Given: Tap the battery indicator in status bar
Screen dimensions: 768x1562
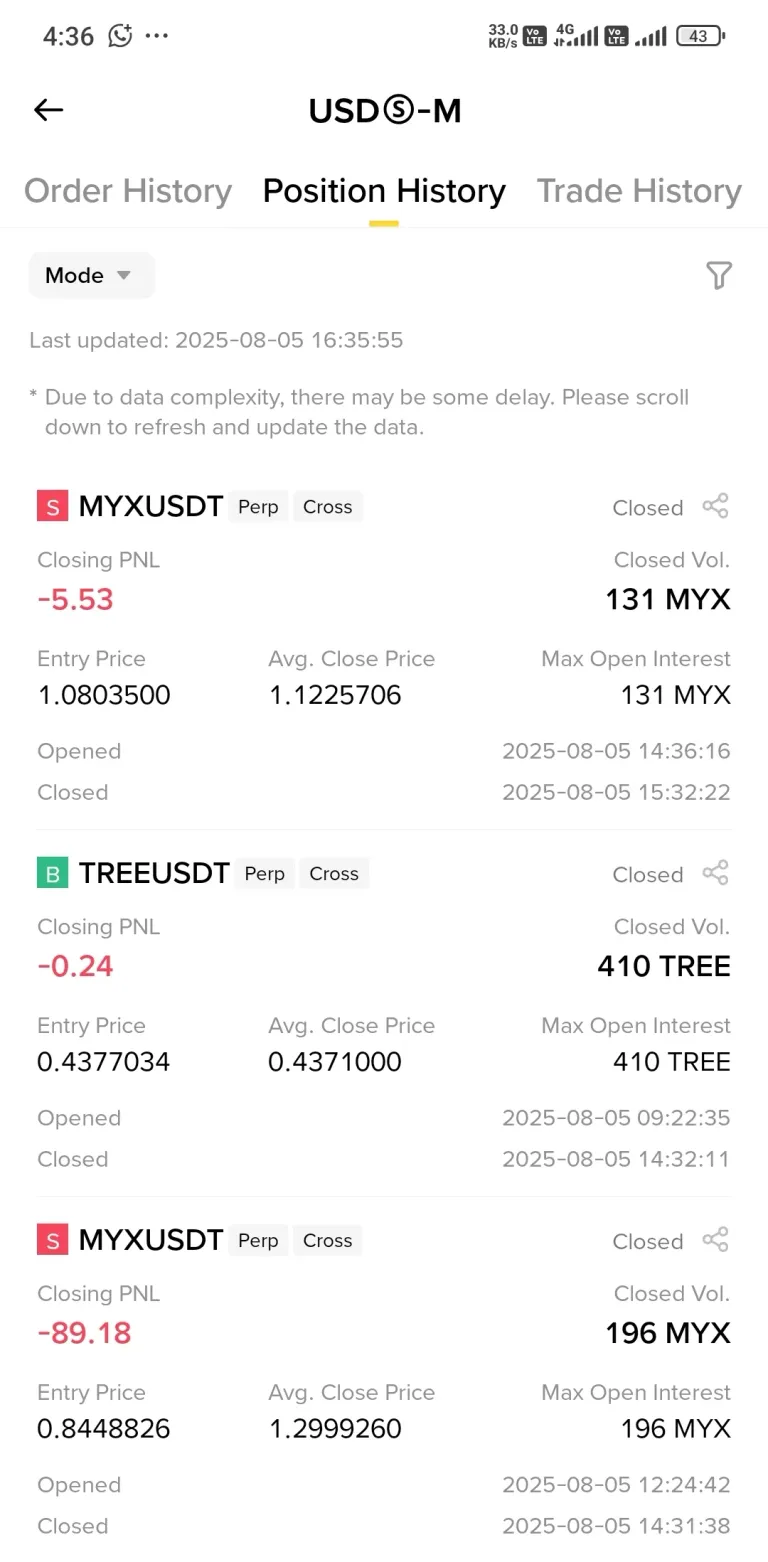Looking at the screenshot, I should click(700, 36).
